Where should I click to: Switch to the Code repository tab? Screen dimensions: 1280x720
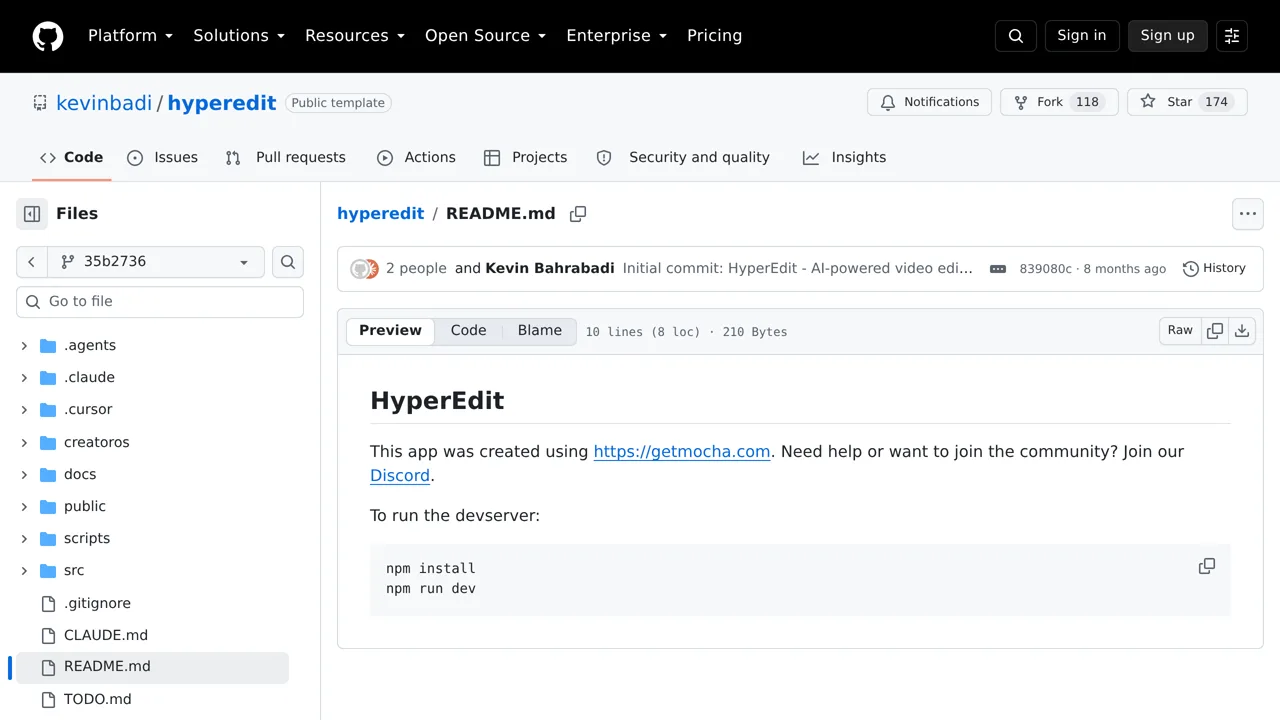pos(72,158)
